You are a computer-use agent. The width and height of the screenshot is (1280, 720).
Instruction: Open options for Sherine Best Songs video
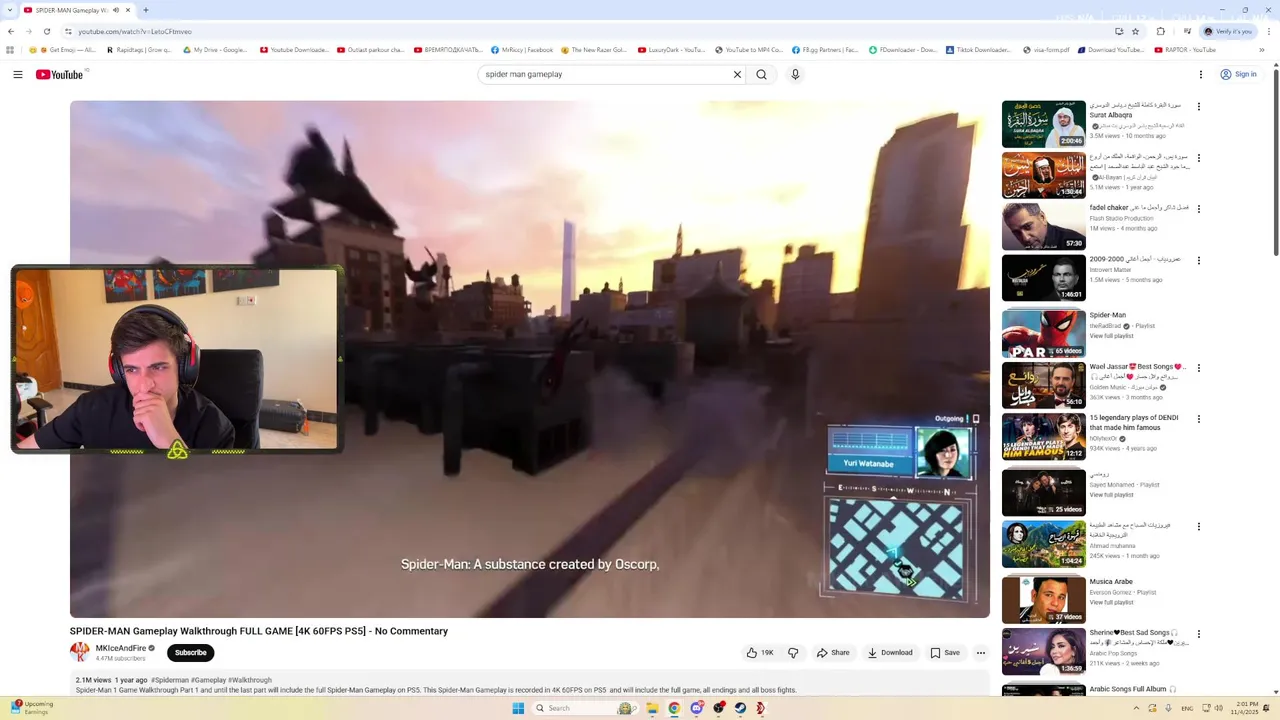click(1199, 634)
